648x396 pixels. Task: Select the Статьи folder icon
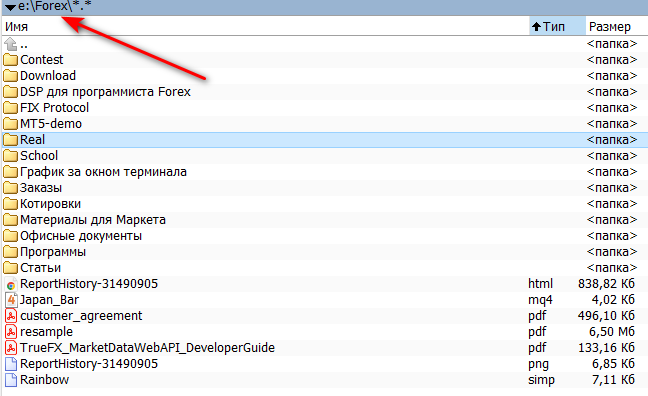click(11, 268)
